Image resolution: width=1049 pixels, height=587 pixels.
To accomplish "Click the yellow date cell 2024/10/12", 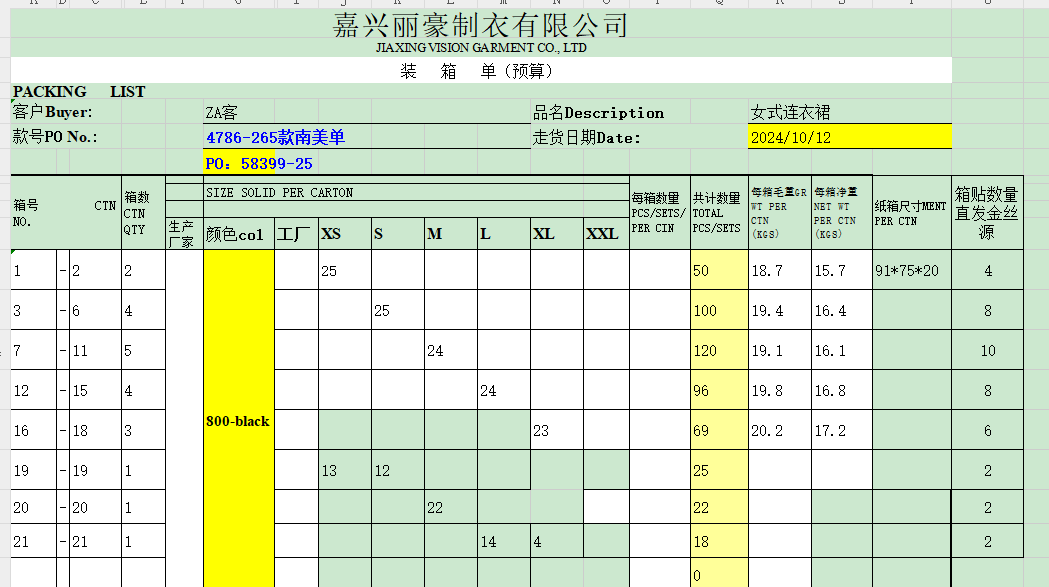I will (790, 138).
